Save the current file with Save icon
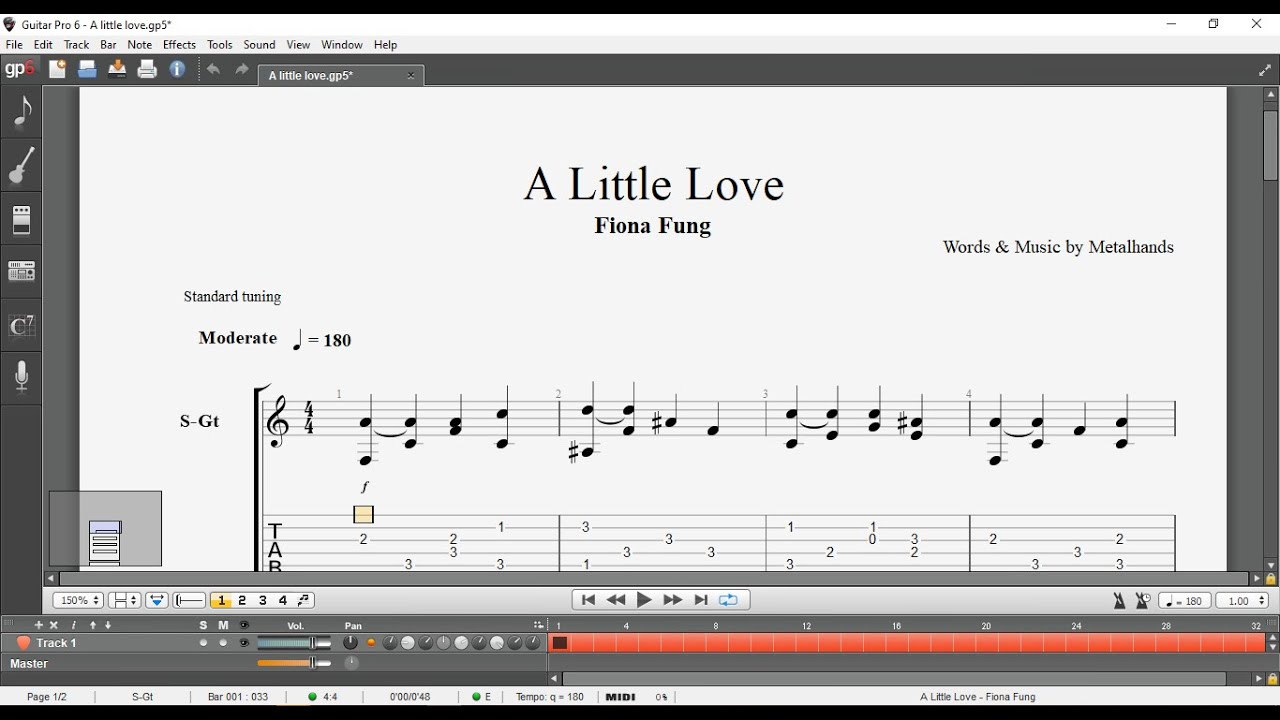1280x720 pixels. 117,69
